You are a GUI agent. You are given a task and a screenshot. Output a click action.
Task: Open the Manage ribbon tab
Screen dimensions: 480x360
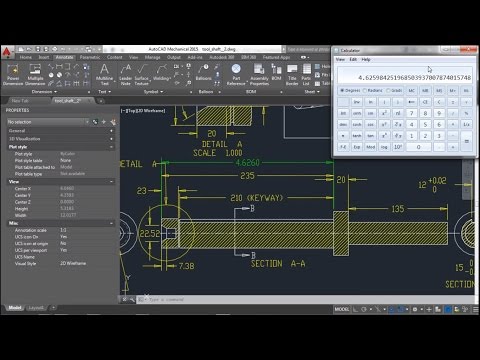[x=152, y=57]
